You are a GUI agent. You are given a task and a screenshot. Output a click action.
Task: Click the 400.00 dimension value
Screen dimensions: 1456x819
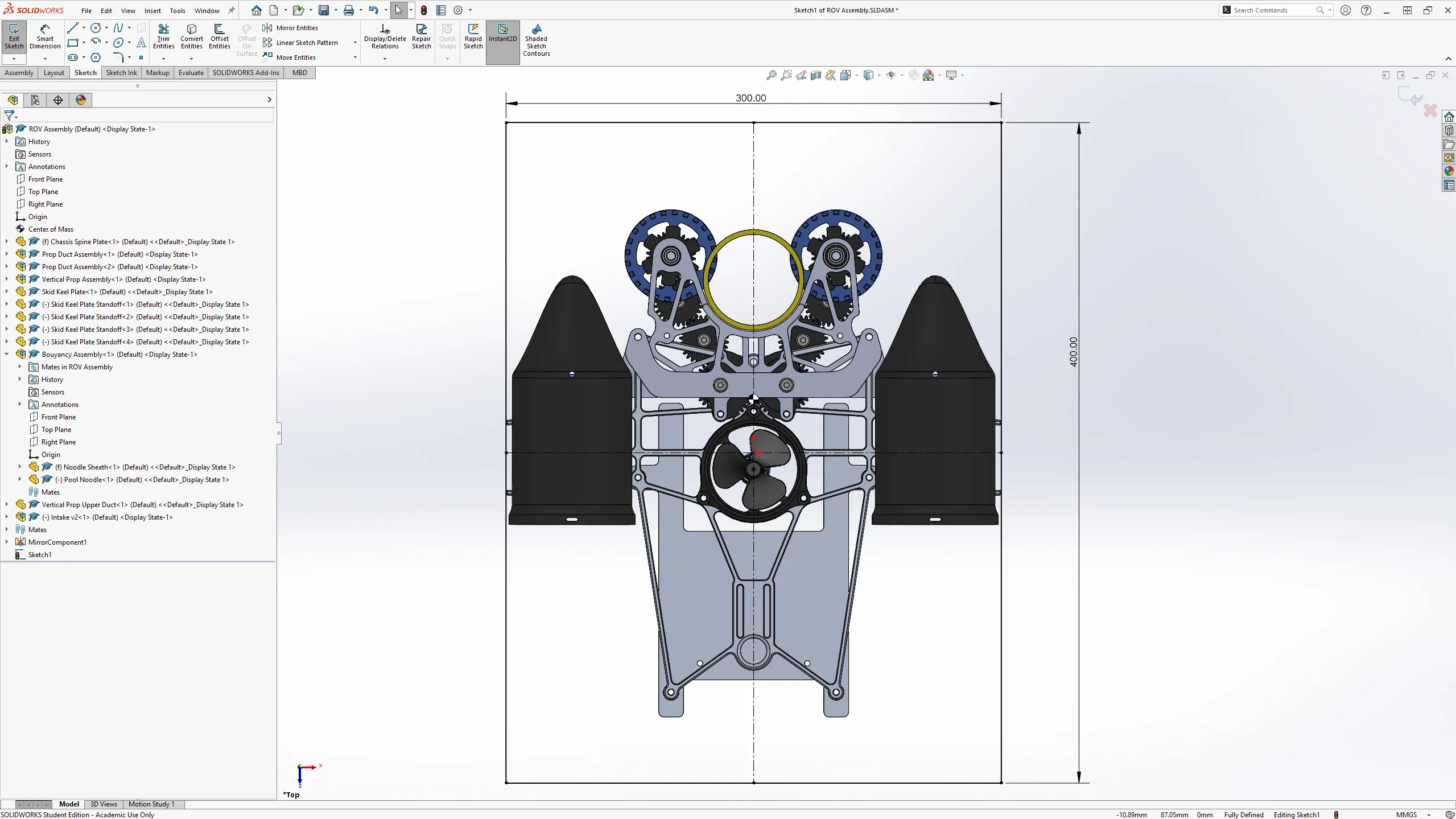click(x=1073, y=351)
